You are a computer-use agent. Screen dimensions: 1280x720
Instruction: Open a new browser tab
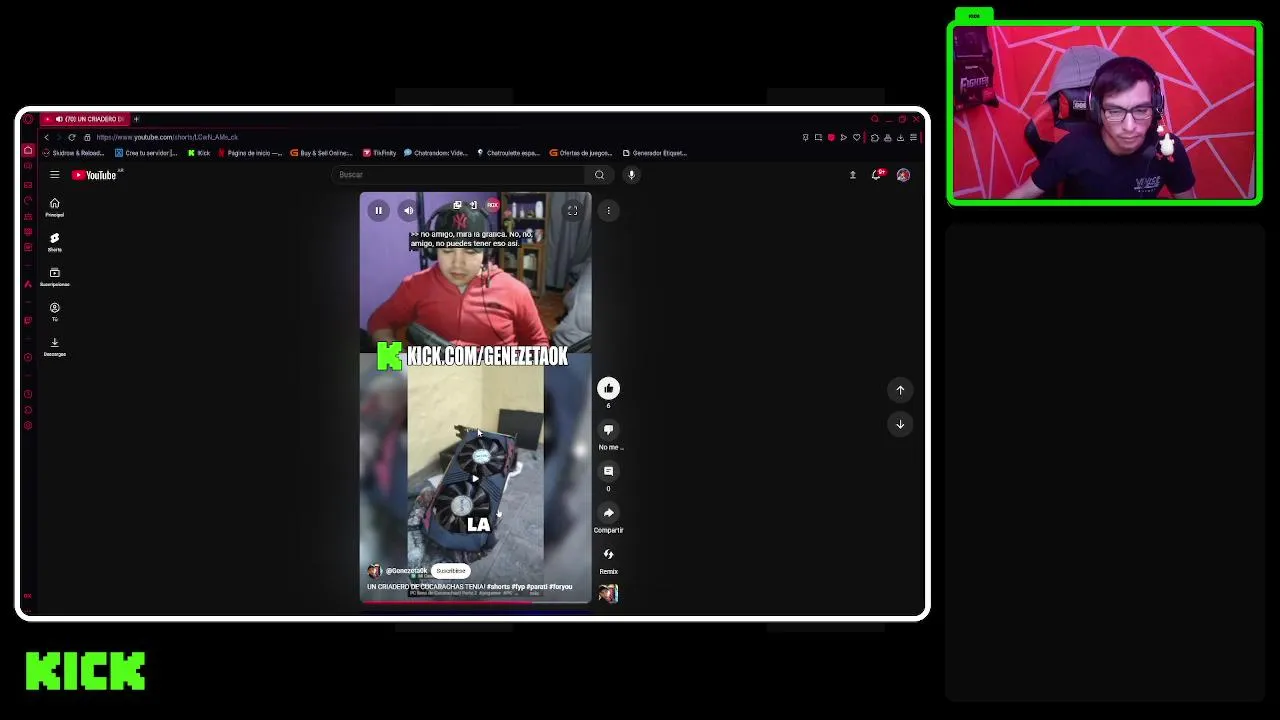click(x=136, y=119)
